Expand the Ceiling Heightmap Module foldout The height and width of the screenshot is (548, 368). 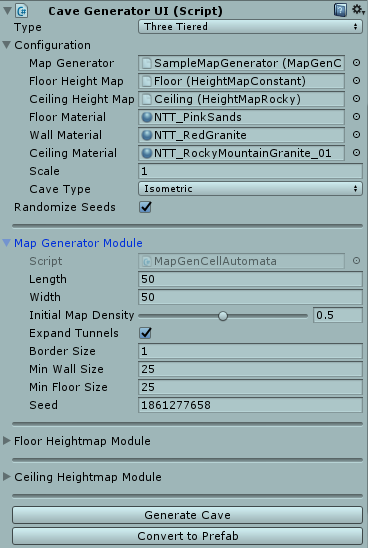click(x=7, y=477)
